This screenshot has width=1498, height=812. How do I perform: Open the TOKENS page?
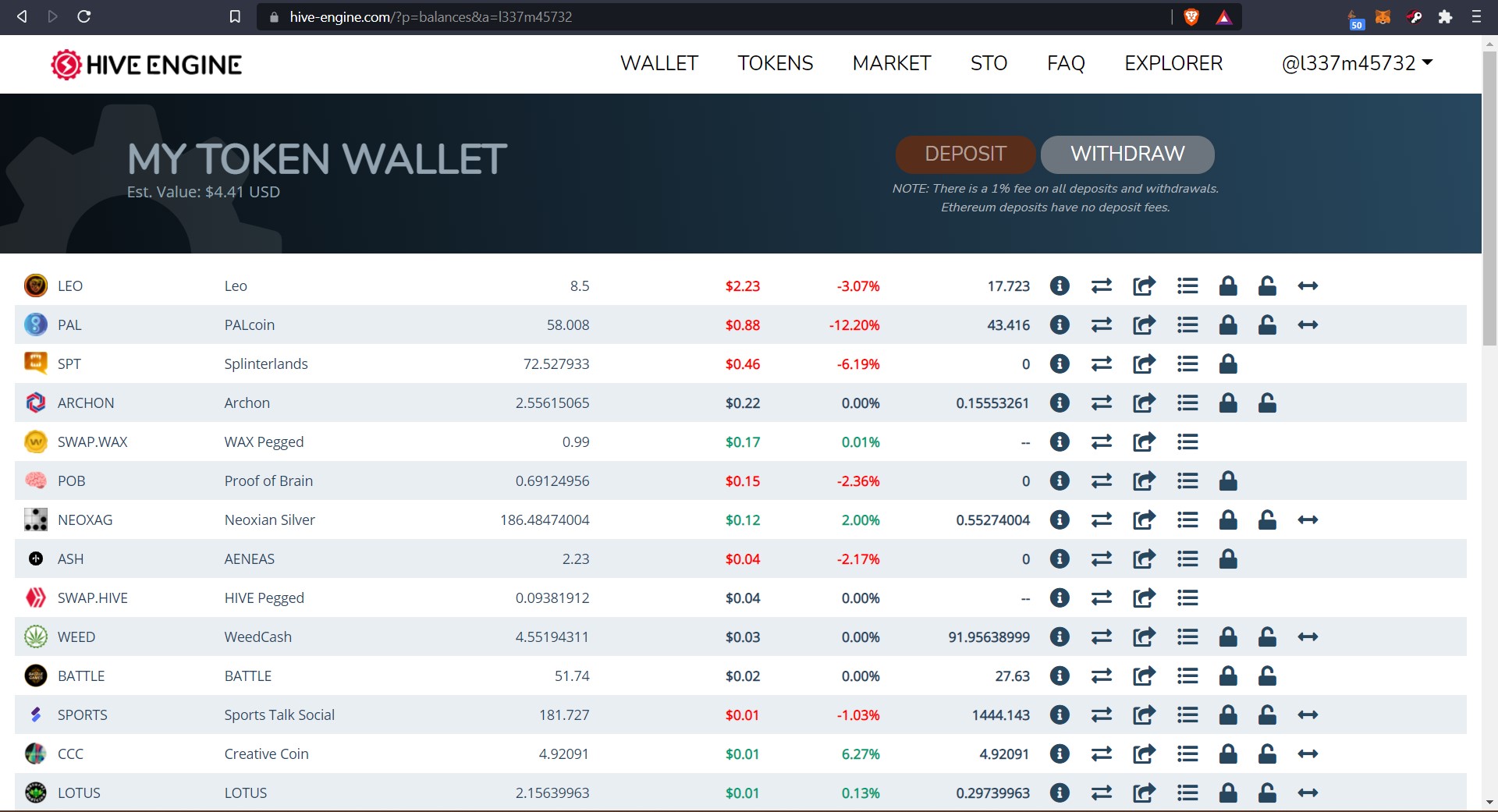tap(776, 63)
